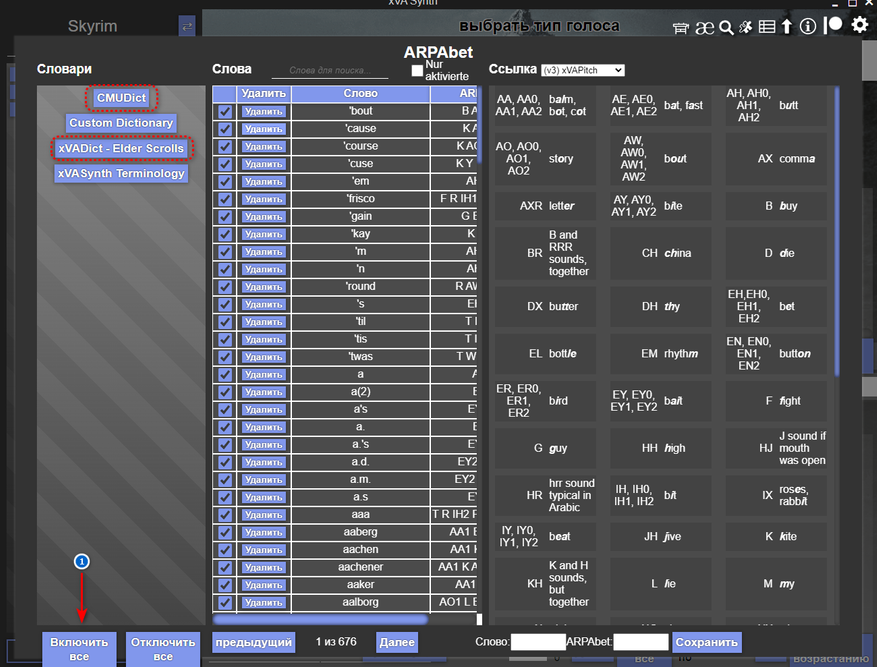Uncheck the checkbox for word 'round
The width and height of the screenshot is (877, 667).
pos(225,287)
